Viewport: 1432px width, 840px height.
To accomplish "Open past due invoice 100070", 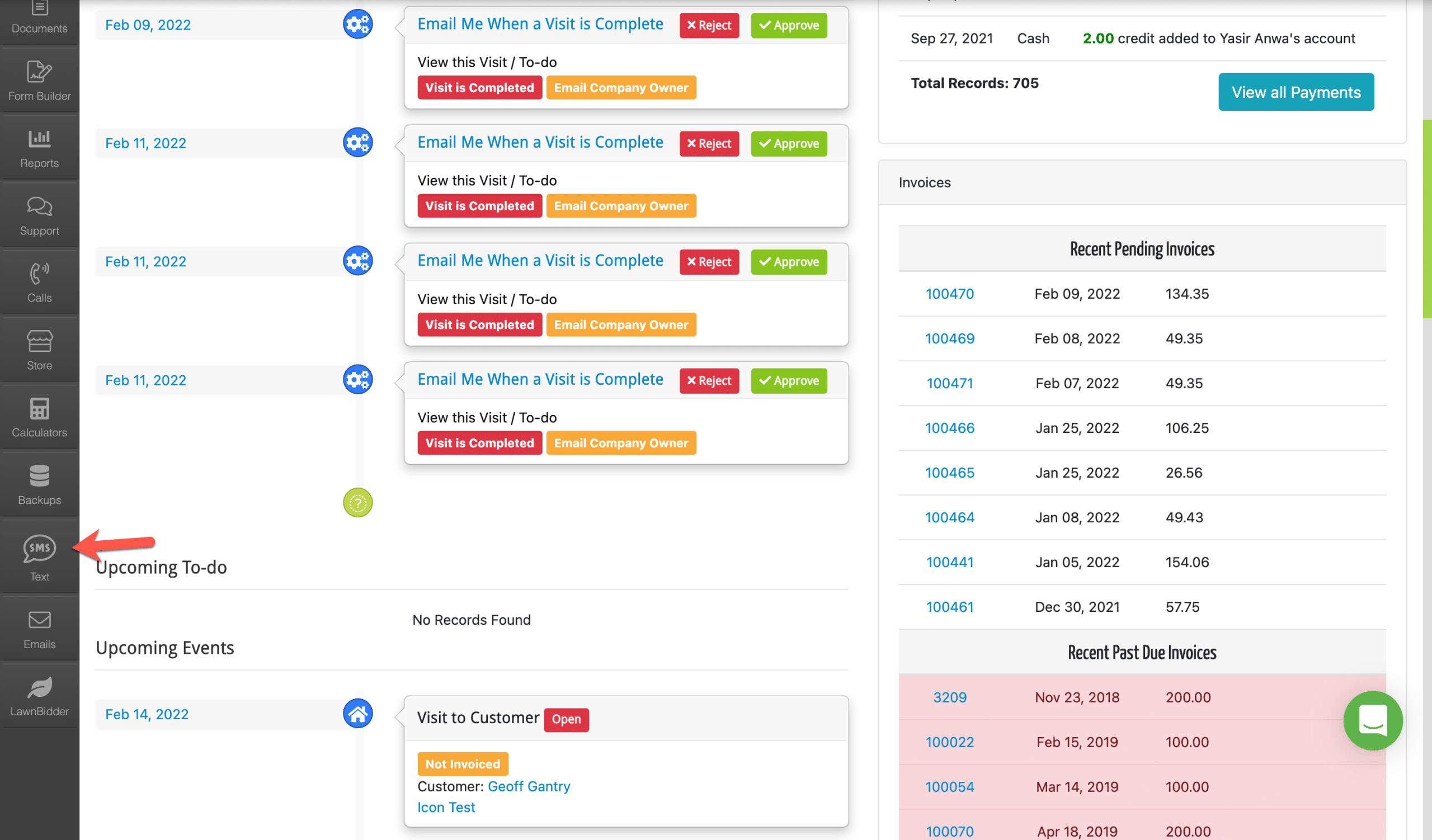I will 949,832.
